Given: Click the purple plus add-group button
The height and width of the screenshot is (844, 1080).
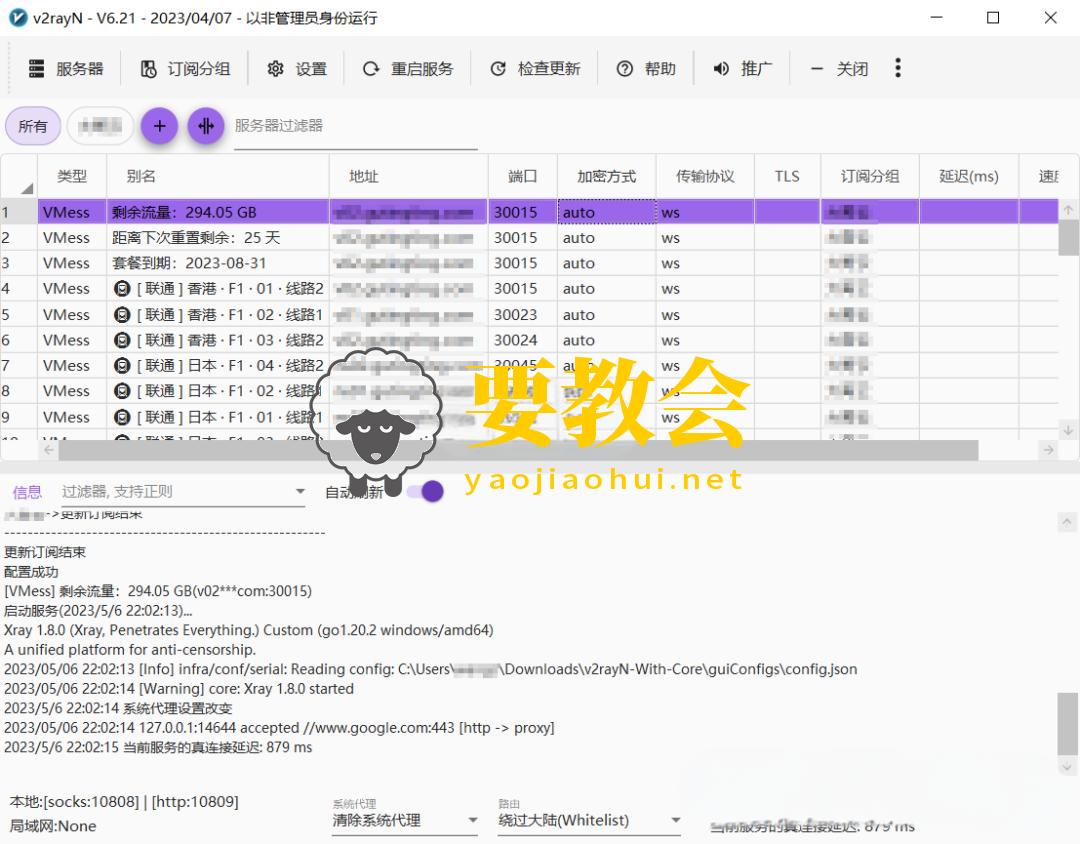Looking at the screenshot, I should (159, 126).
